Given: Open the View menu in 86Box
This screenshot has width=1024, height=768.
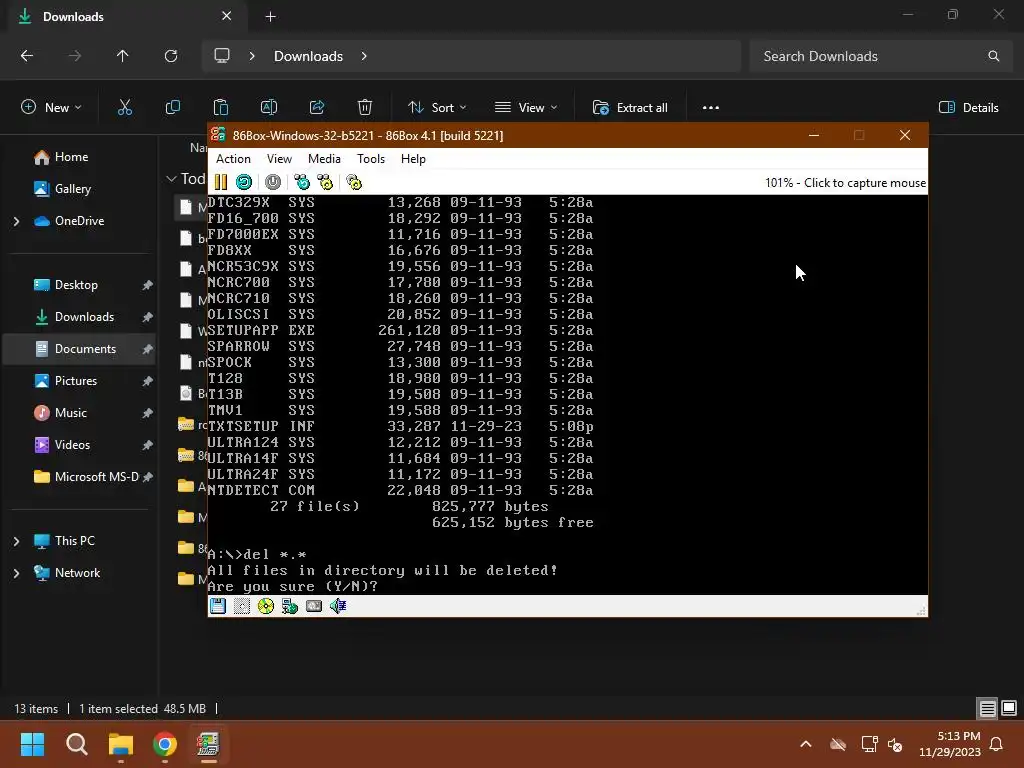Looking at the screenshot, I should click(279, 159).
